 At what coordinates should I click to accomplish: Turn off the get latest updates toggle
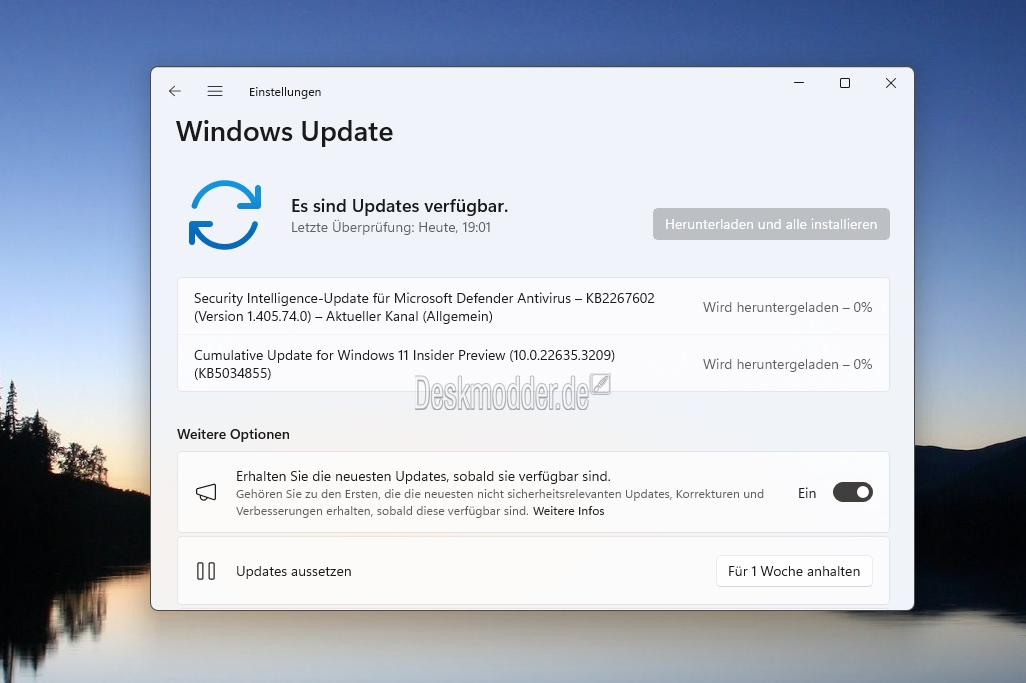(x=853, y=493)
